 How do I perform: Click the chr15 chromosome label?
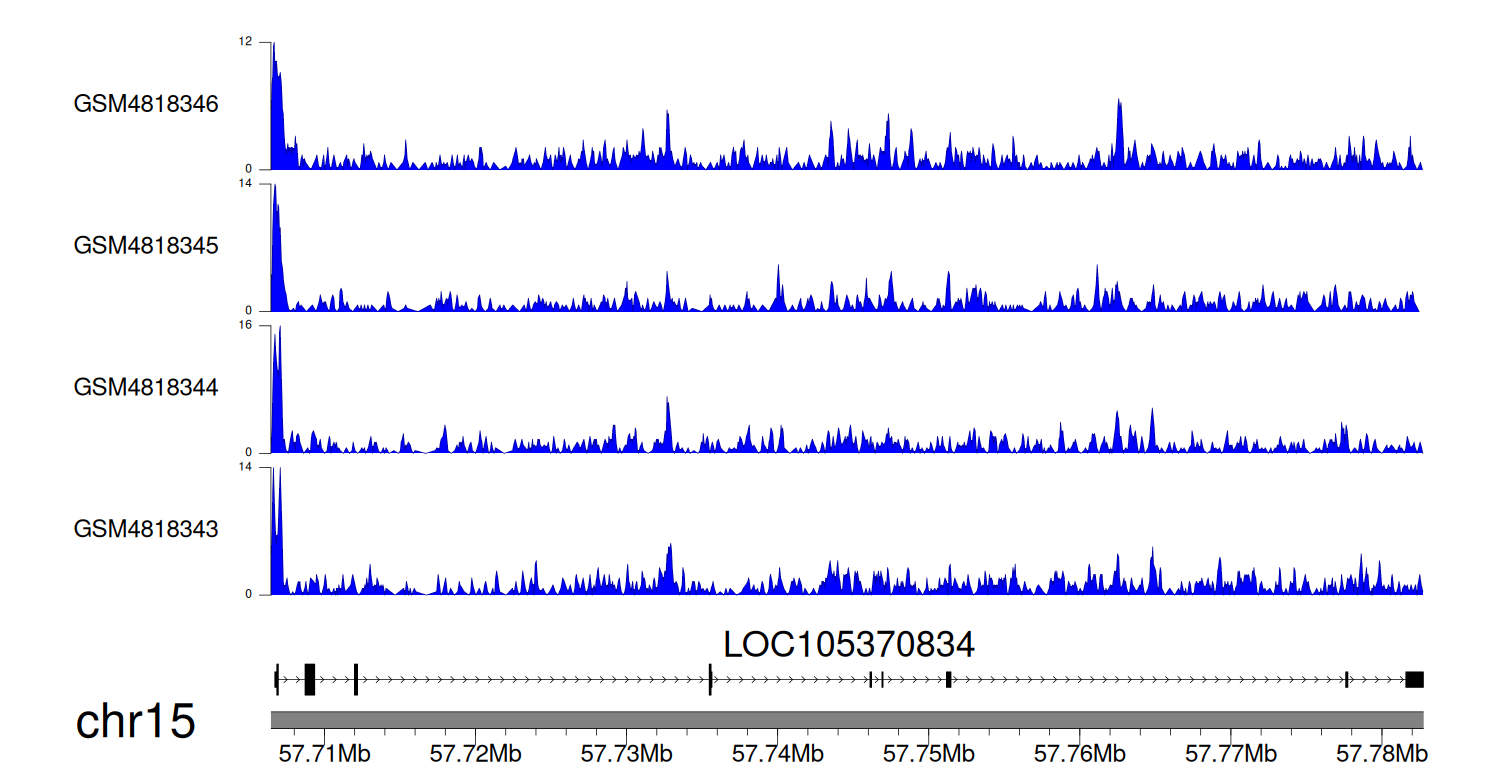(x=135, y=722)
